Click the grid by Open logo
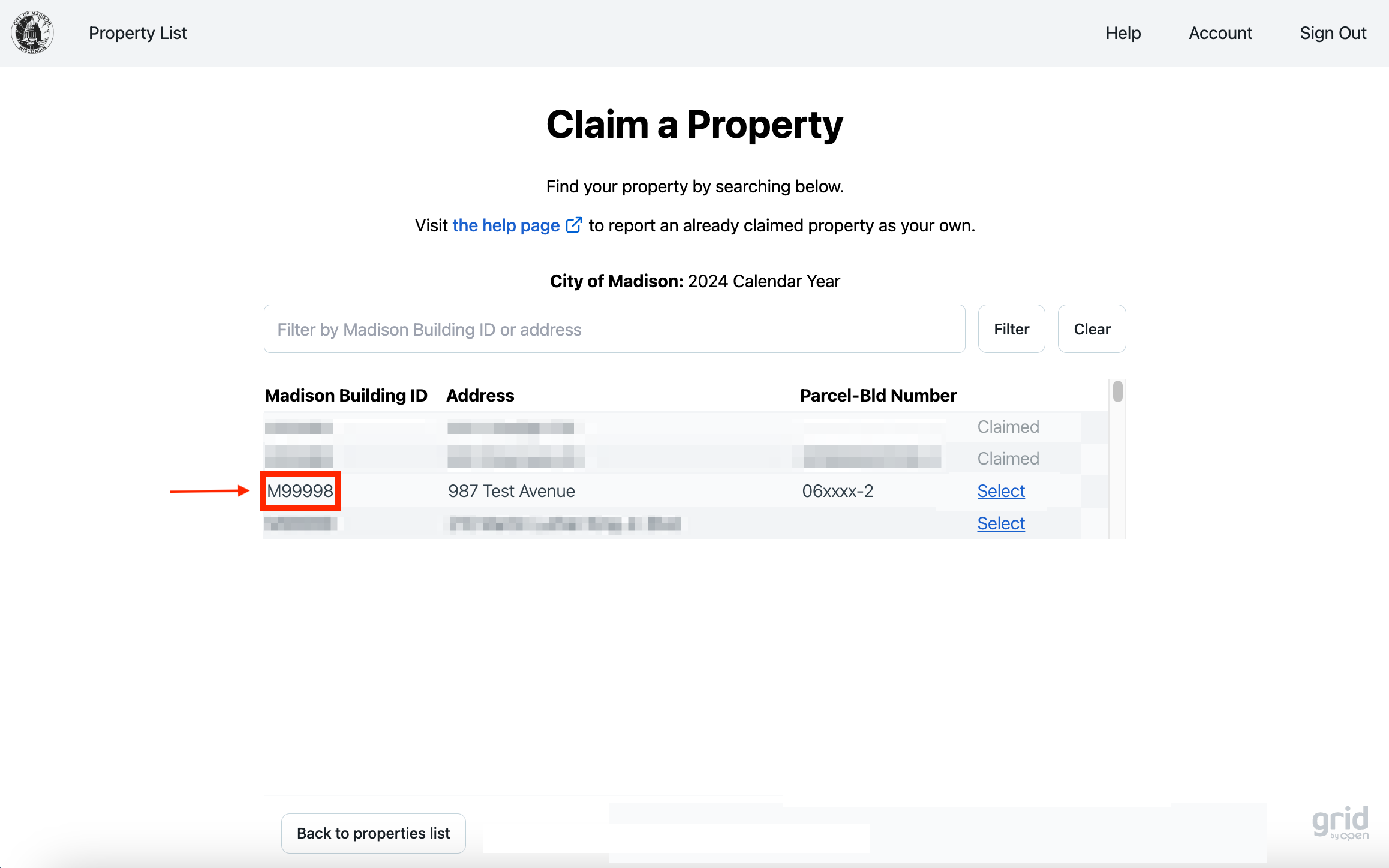 1340,822
